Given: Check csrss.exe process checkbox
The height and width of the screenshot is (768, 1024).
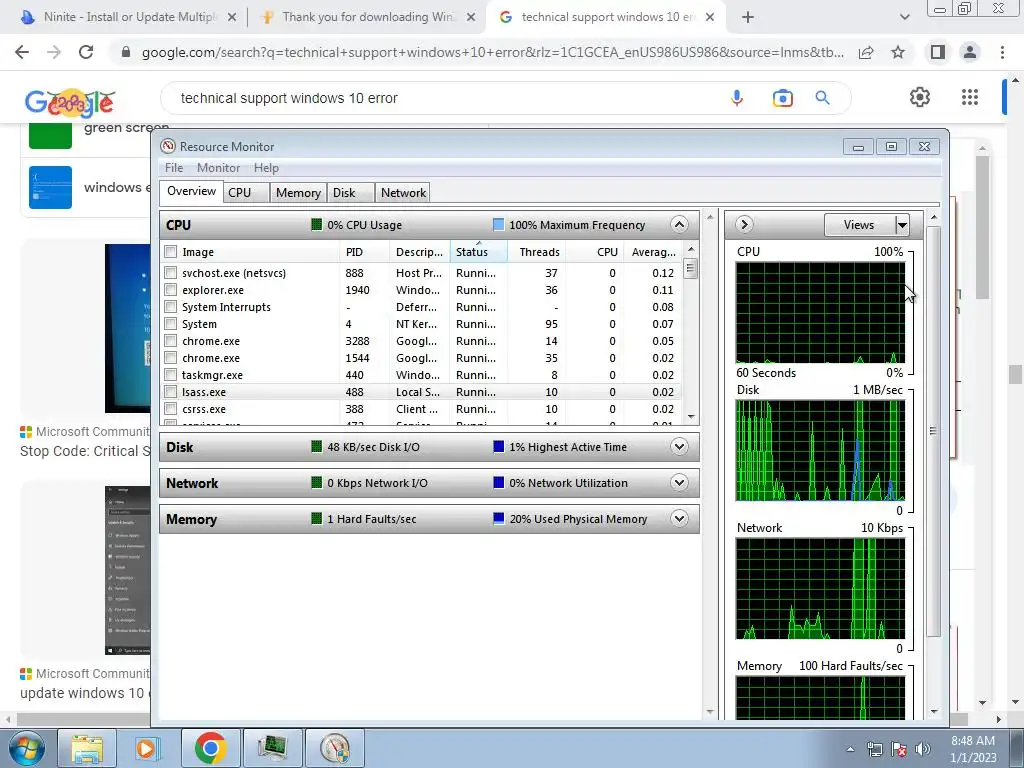Looking at the screenshot, I should tap(170, 409).
